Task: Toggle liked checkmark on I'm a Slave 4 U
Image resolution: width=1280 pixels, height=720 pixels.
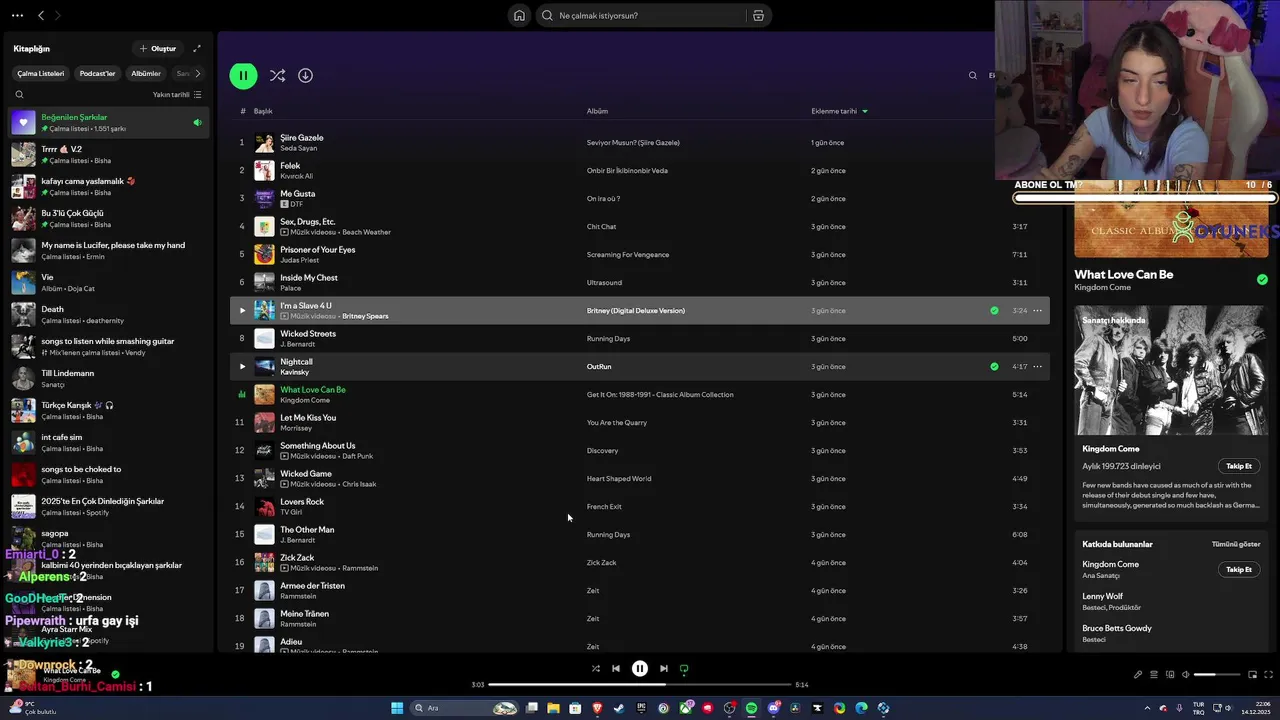Action: (x=994, y=311)
